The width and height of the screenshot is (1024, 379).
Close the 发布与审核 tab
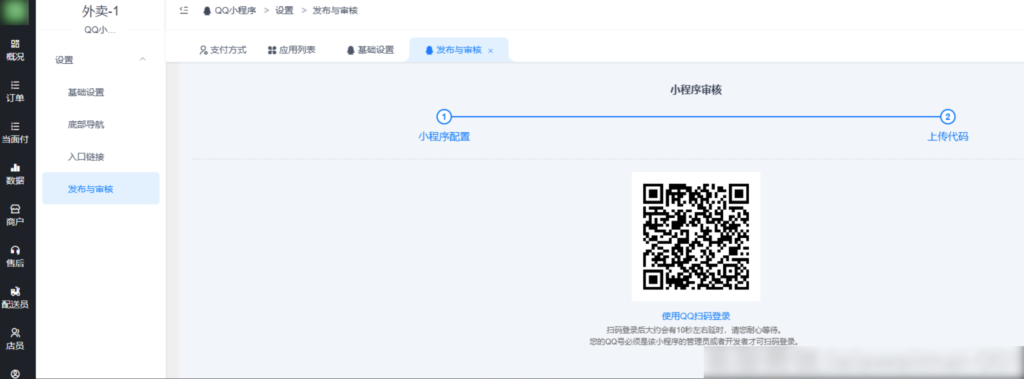[x=490, y=51]
